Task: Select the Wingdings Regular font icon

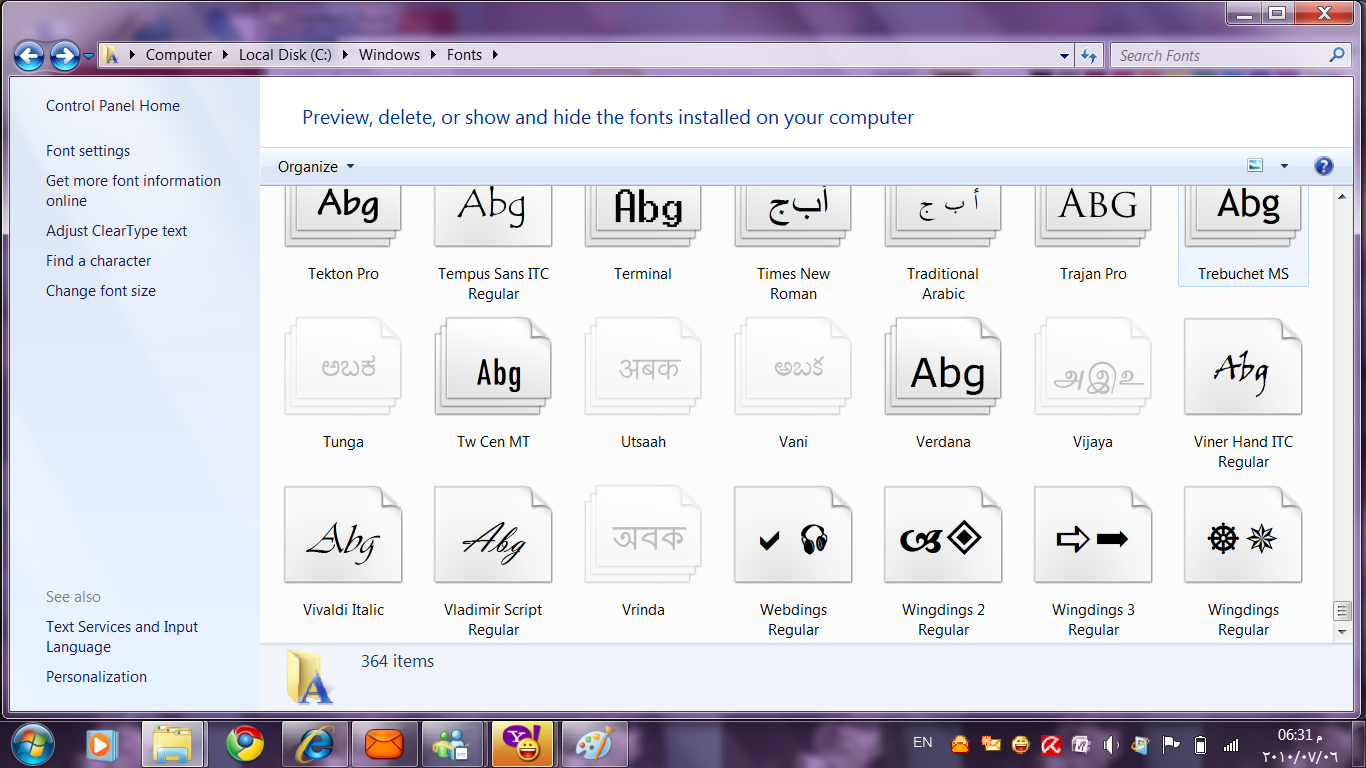Action: pos(1243,535)
